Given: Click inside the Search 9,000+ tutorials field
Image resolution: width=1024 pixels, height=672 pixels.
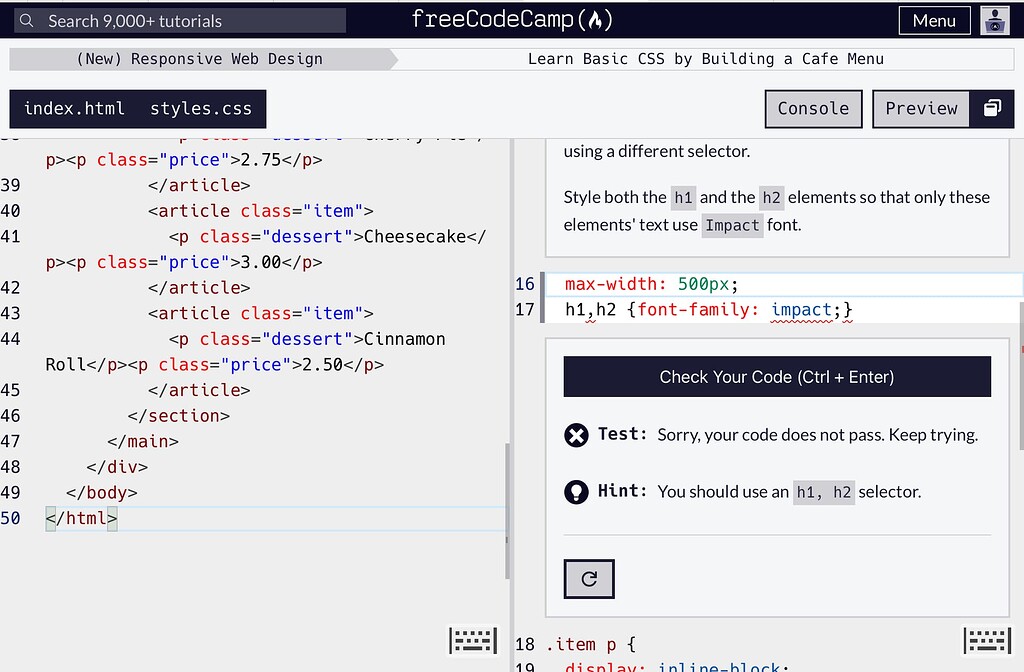Looking at the screenshot, I should point(180,19).
